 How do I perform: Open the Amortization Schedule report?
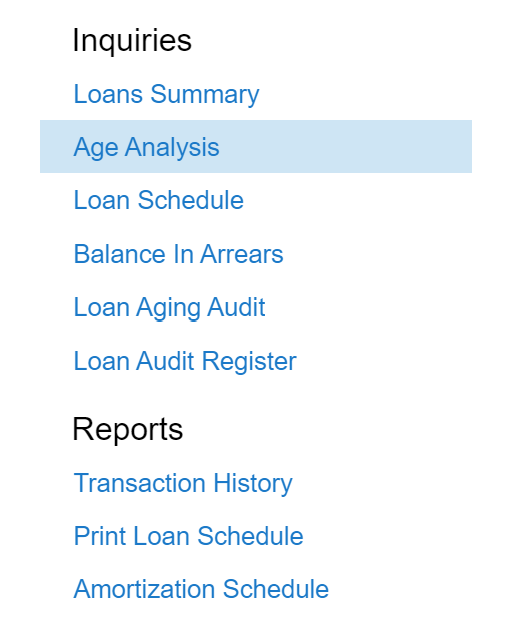tap(201, 589)
